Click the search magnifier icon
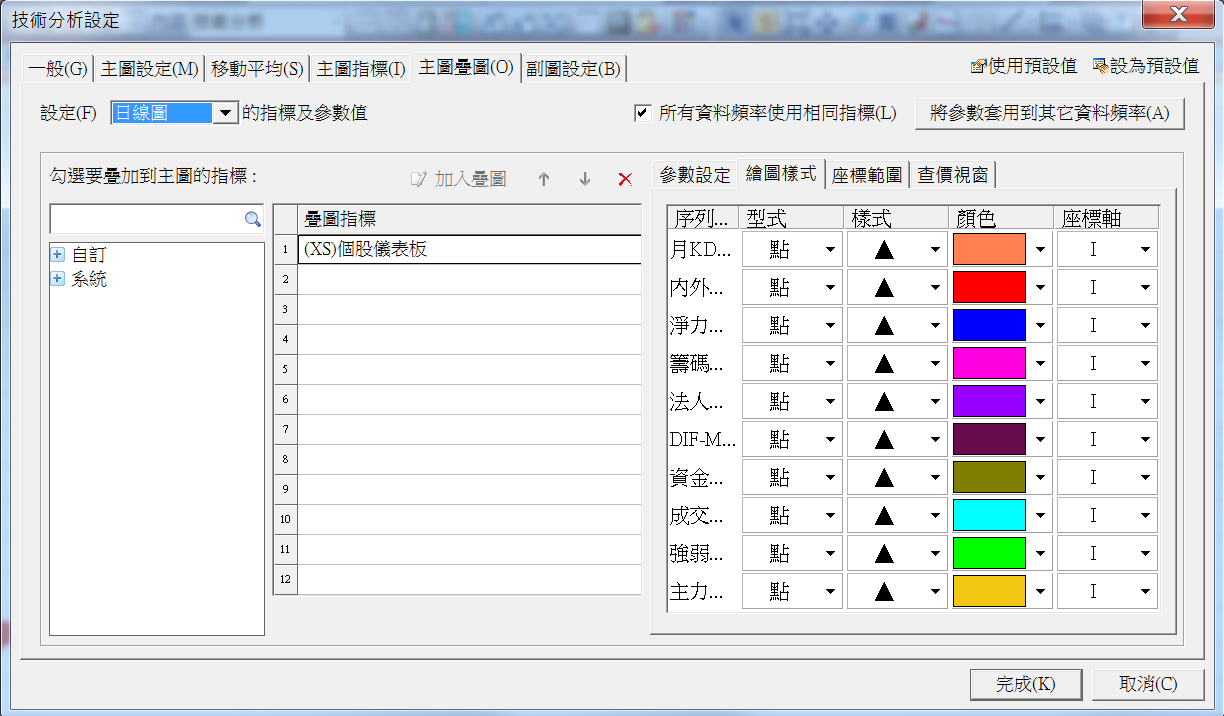 pos(253,219)
